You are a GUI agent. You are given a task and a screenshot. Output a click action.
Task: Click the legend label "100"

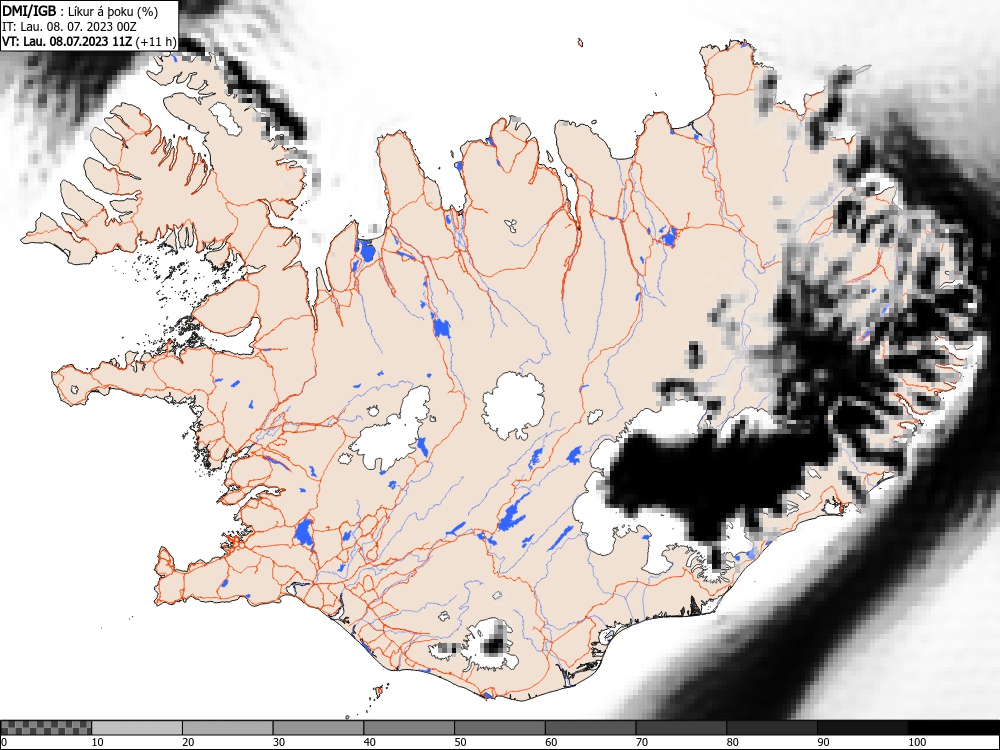[x=917, y=742]
